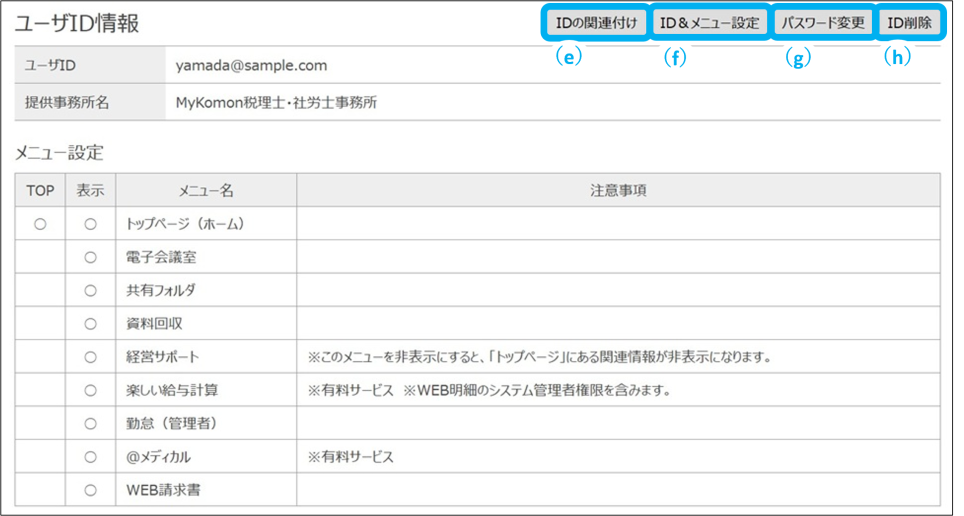Open the ID＆メニュー設定 button
The height and width of the screenshot is (516, 964).
point(709,23)
